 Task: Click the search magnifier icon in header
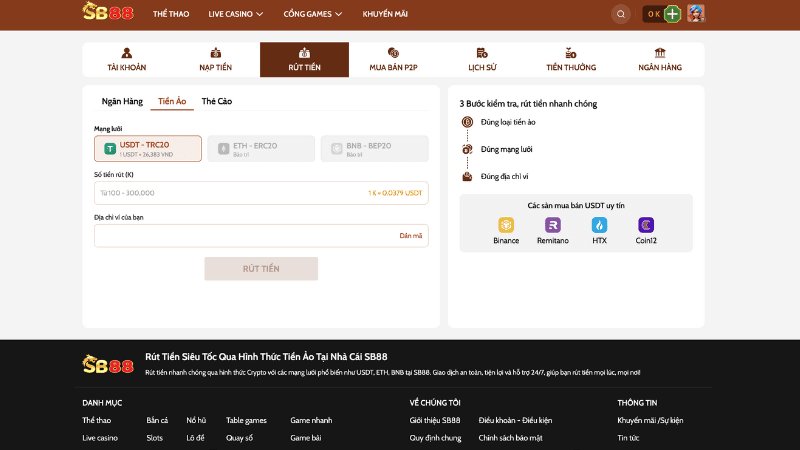[x=621, y=14]
